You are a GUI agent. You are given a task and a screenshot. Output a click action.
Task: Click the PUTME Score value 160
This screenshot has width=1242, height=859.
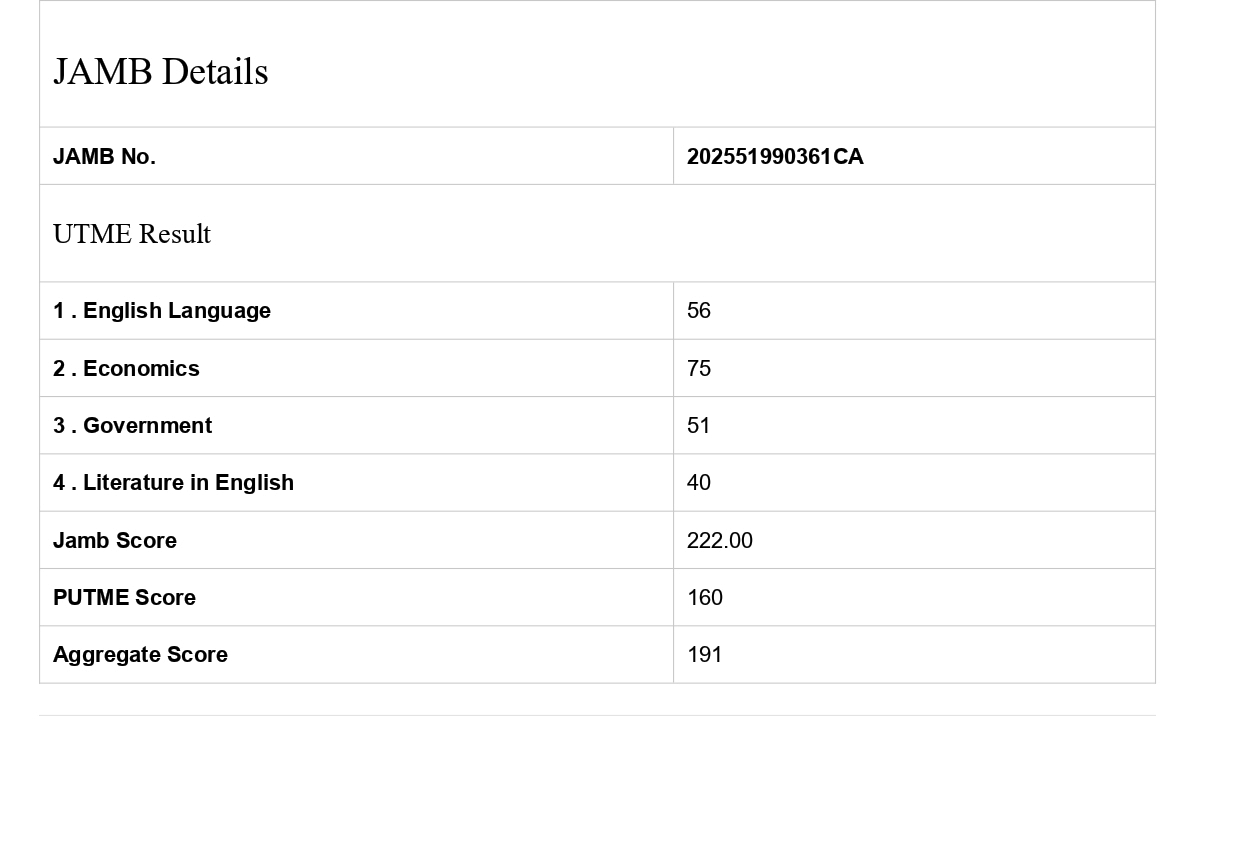coord(705,598)
